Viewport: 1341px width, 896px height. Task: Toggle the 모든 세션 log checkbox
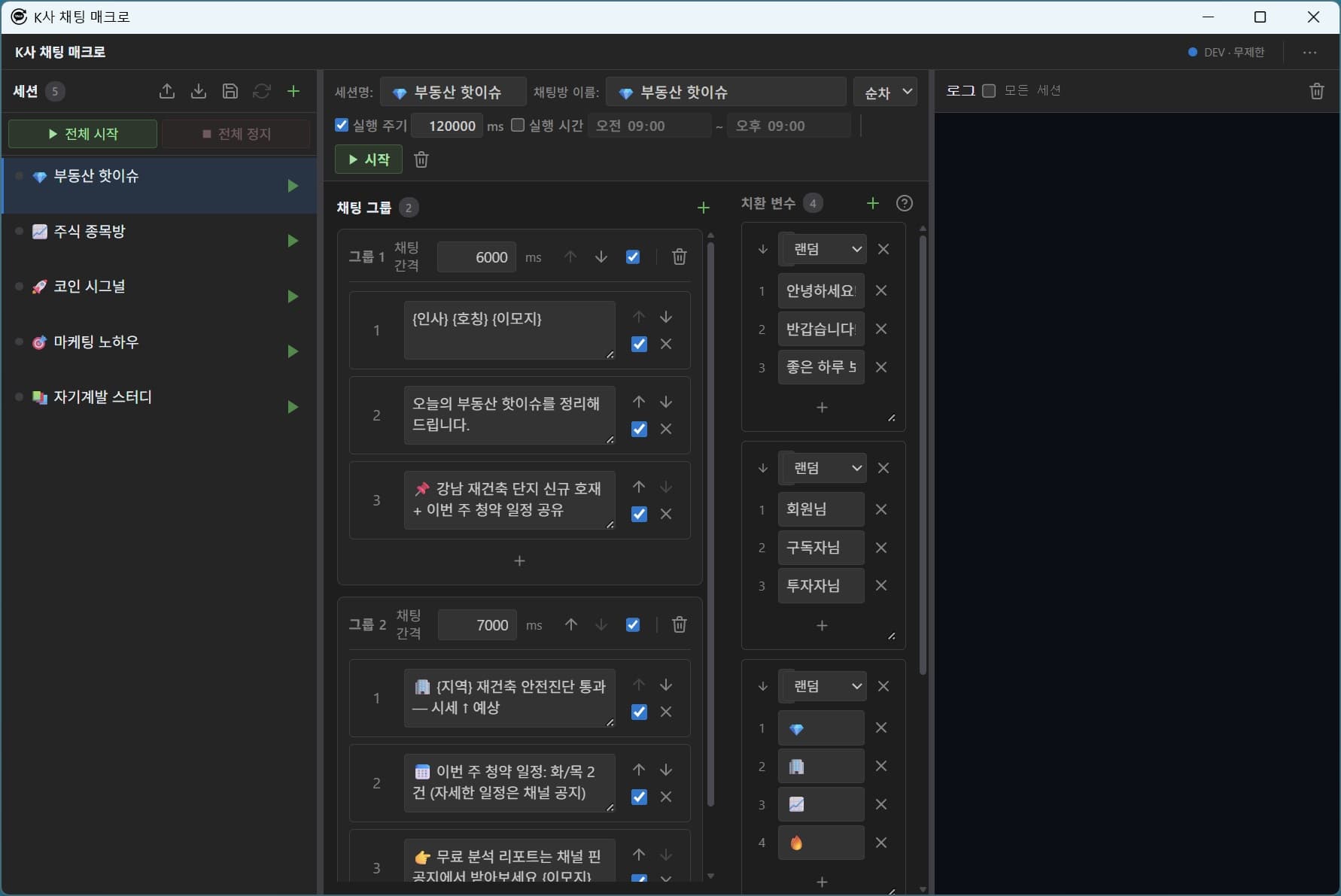[990, 90]
